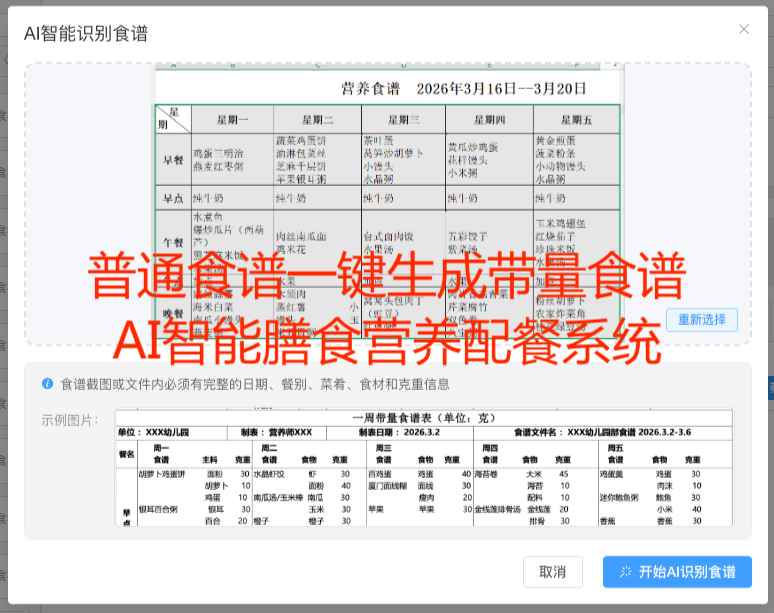Click the hint text about 食谱截图或文件
Screen dimensions: 774x613
pos(254,384)
